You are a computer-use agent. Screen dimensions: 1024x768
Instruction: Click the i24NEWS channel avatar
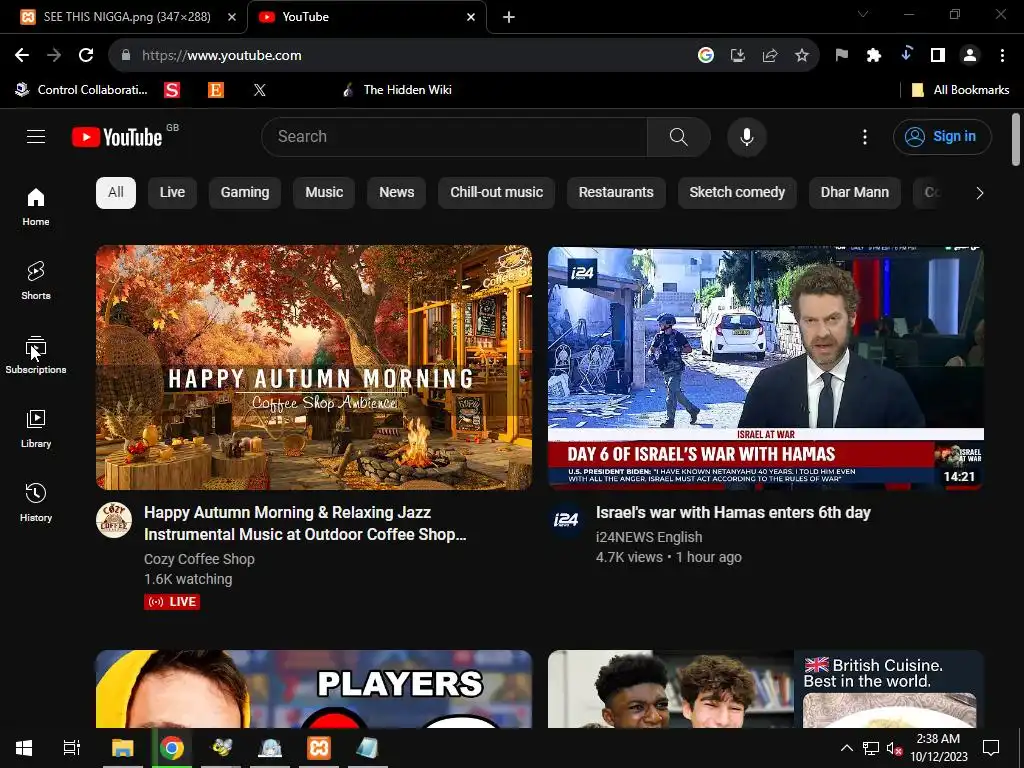[x=566, y=520]
